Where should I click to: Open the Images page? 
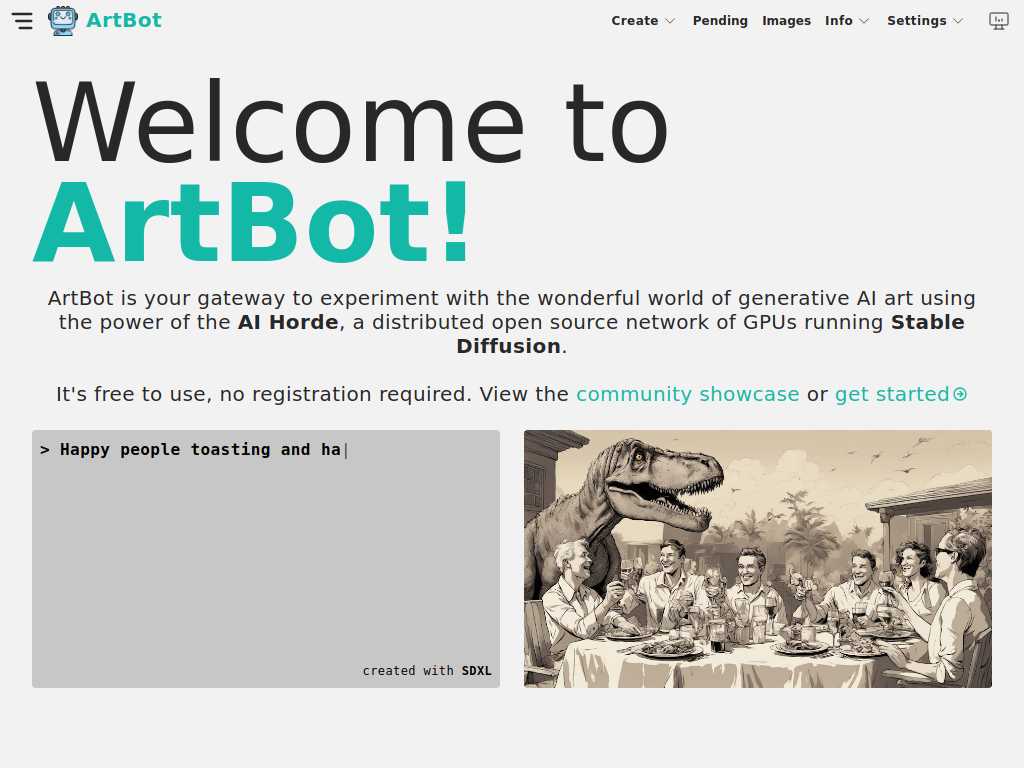[x=786, y=21]
